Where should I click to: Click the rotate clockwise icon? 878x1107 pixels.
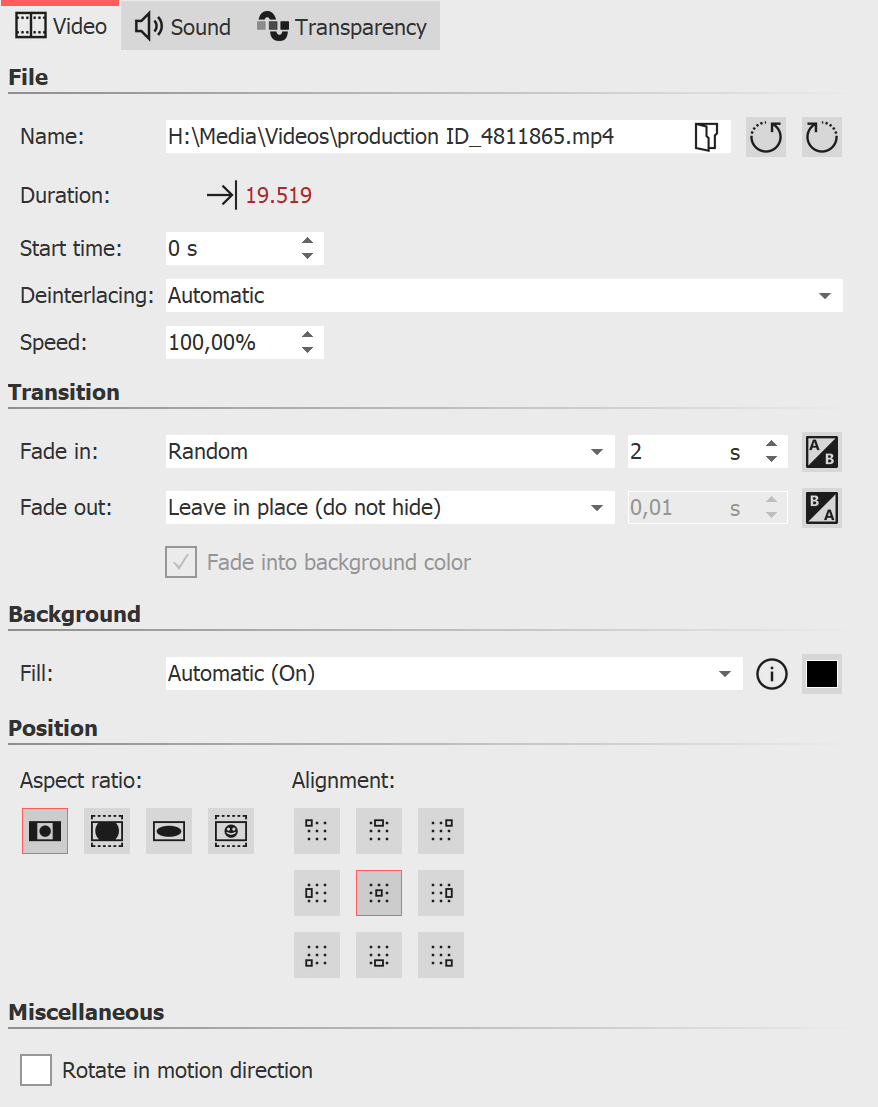pyautogui.click(x=821, y=137)
